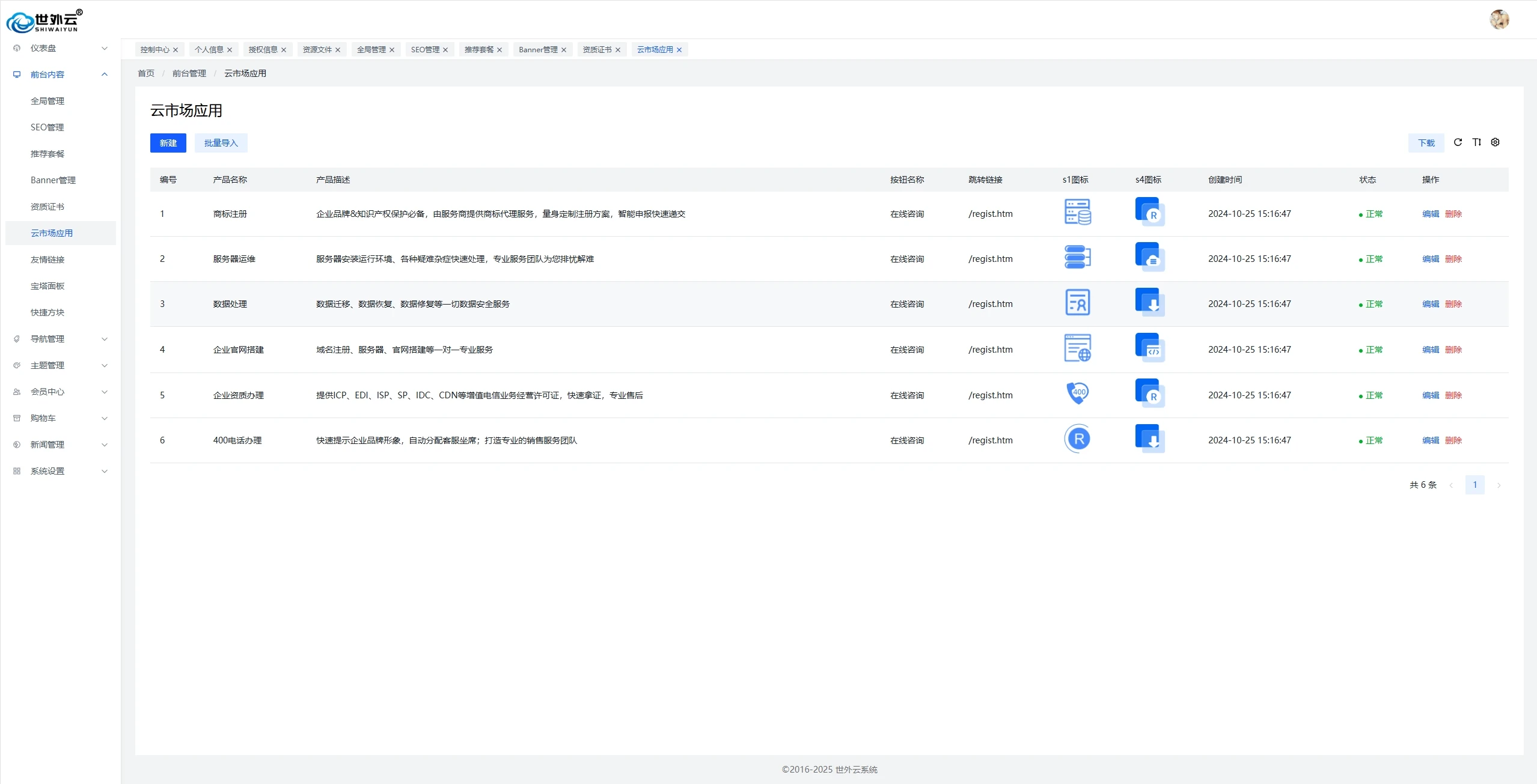Close the 控制中心 tab
The width and height of the screenshot is (1537, 784).
click(176, 50)
